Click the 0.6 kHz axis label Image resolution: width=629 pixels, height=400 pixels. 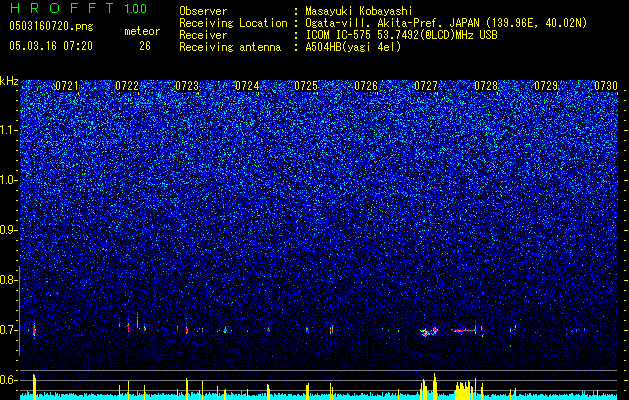(x=8, y=380)
